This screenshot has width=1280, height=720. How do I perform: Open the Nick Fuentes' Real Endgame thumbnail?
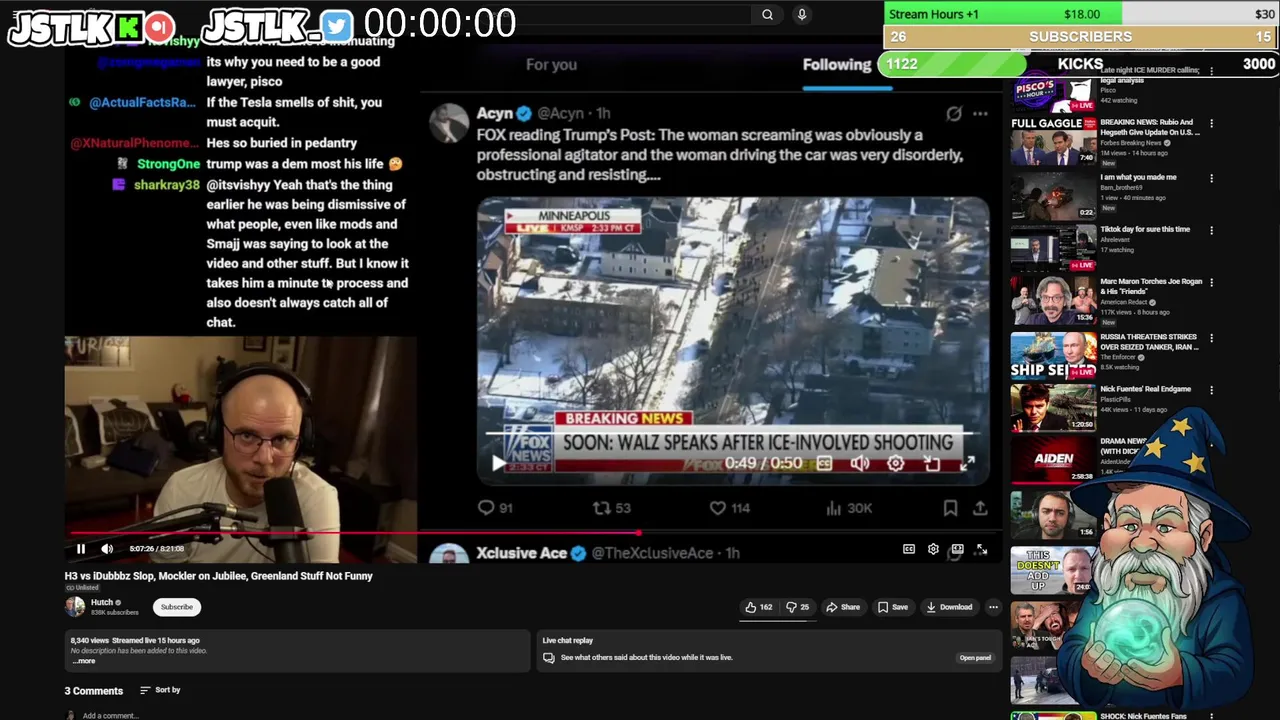click(x=1053, y=408)
